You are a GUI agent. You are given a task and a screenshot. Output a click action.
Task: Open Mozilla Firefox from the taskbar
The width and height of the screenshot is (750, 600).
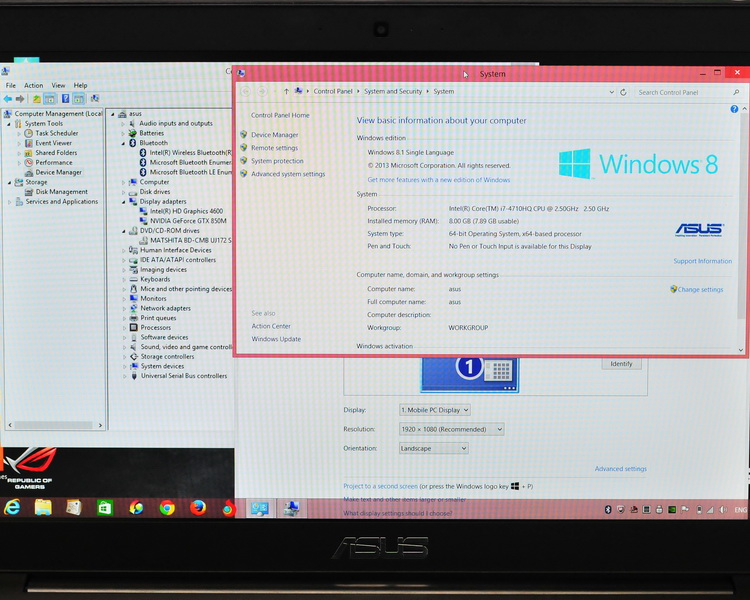(x=198, y=508)
